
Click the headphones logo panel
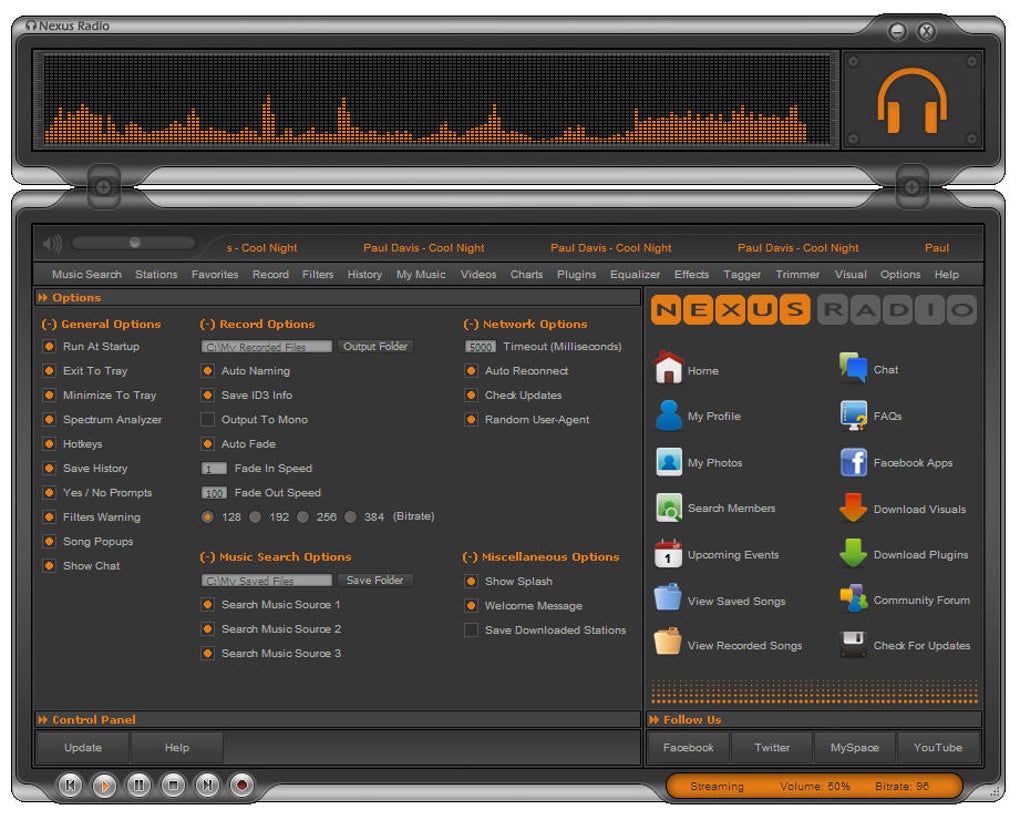pyautogui.click(x=912, y=100)
